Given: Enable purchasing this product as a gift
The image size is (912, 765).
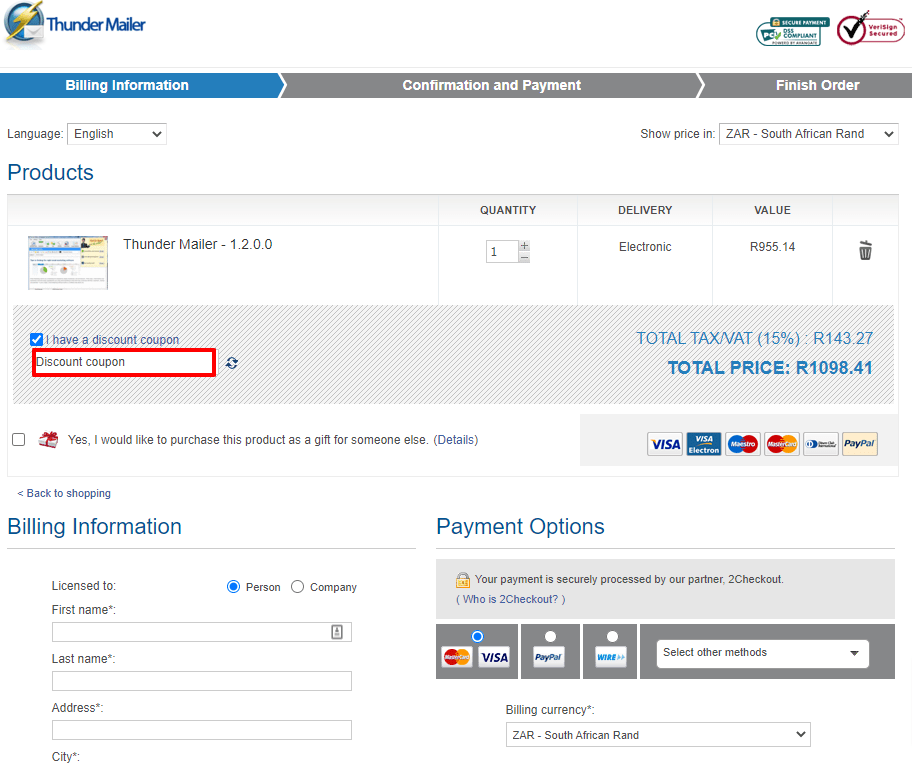Looking at the screenshot, I should point(18,439).
